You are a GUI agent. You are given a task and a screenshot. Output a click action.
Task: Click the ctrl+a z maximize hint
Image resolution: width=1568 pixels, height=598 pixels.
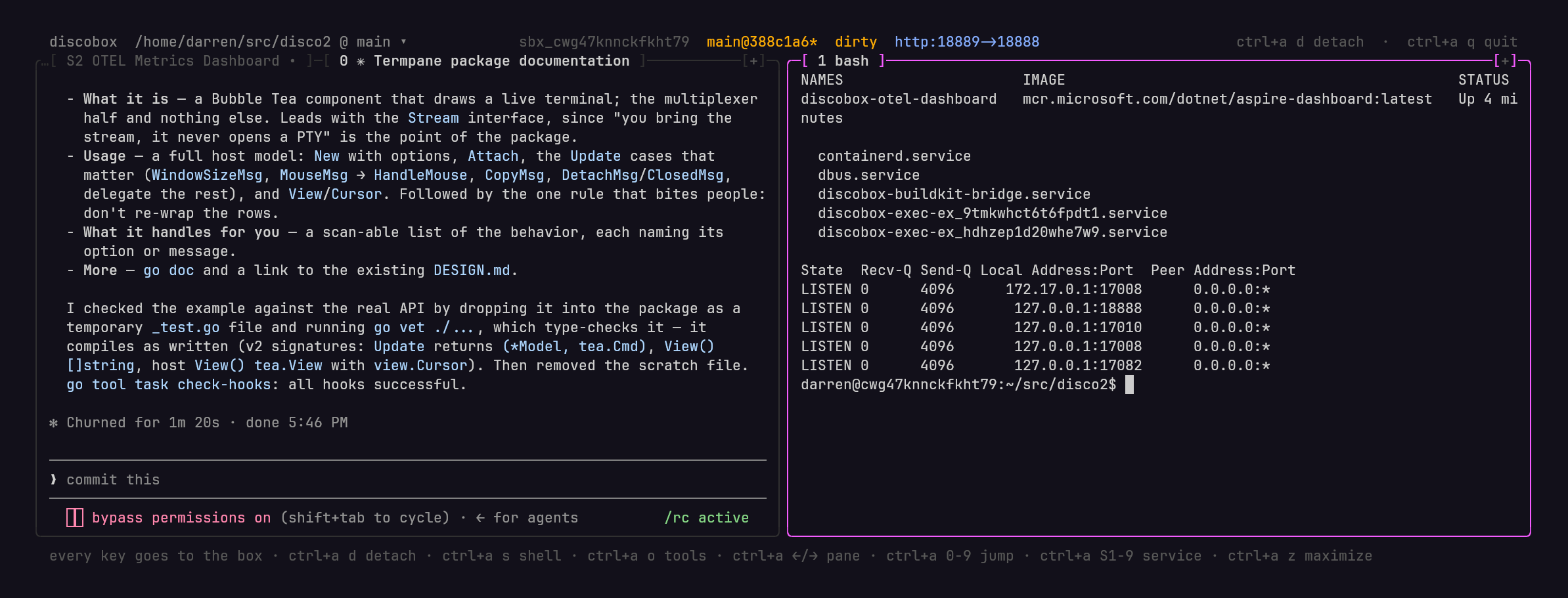click(1300, 556)
